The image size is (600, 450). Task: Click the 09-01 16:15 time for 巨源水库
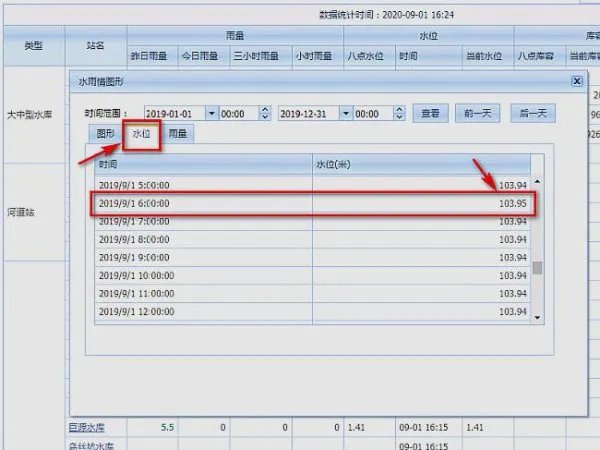pos(423,427)
